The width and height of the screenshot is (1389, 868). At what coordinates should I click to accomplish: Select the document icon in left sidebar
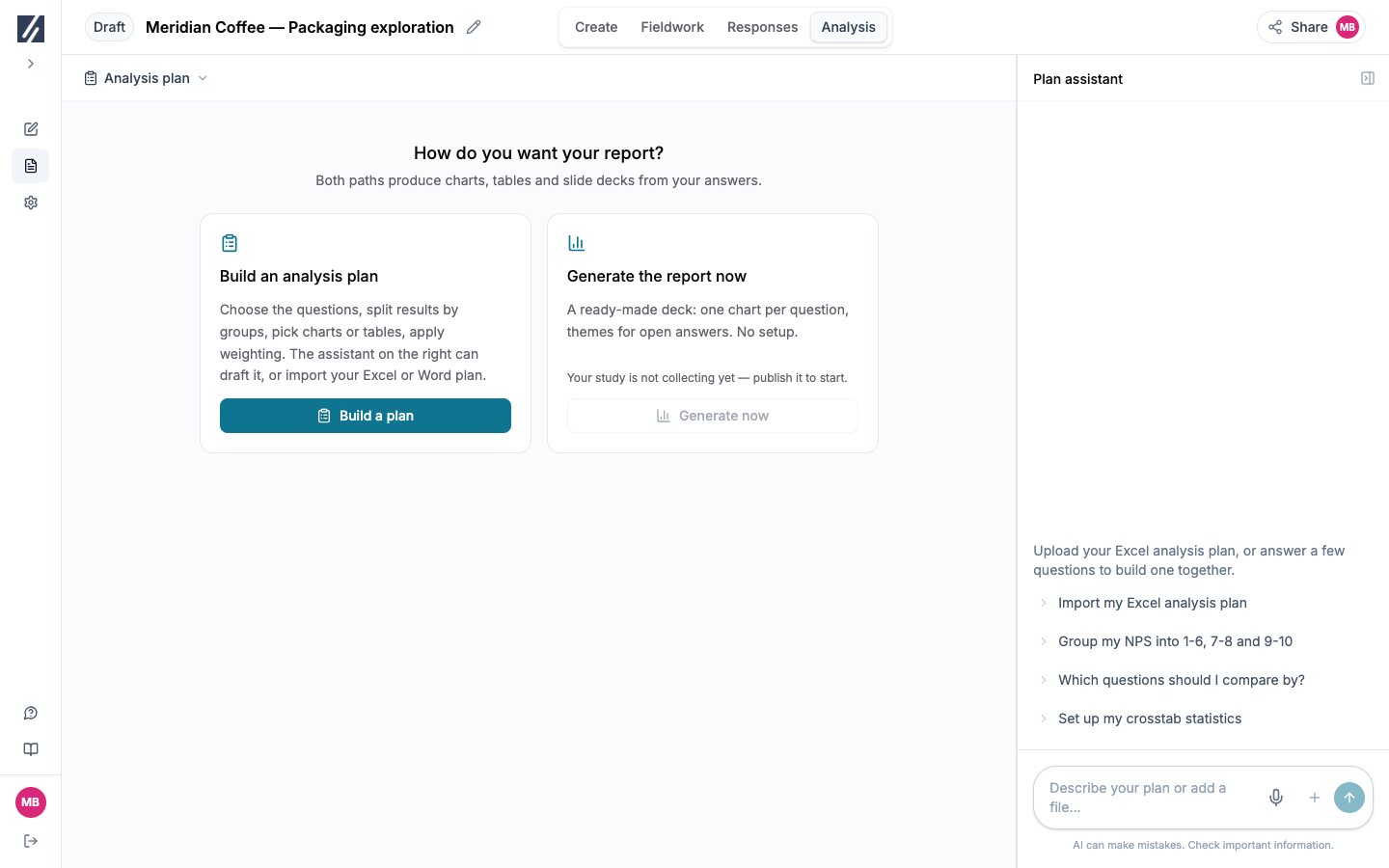31,166
